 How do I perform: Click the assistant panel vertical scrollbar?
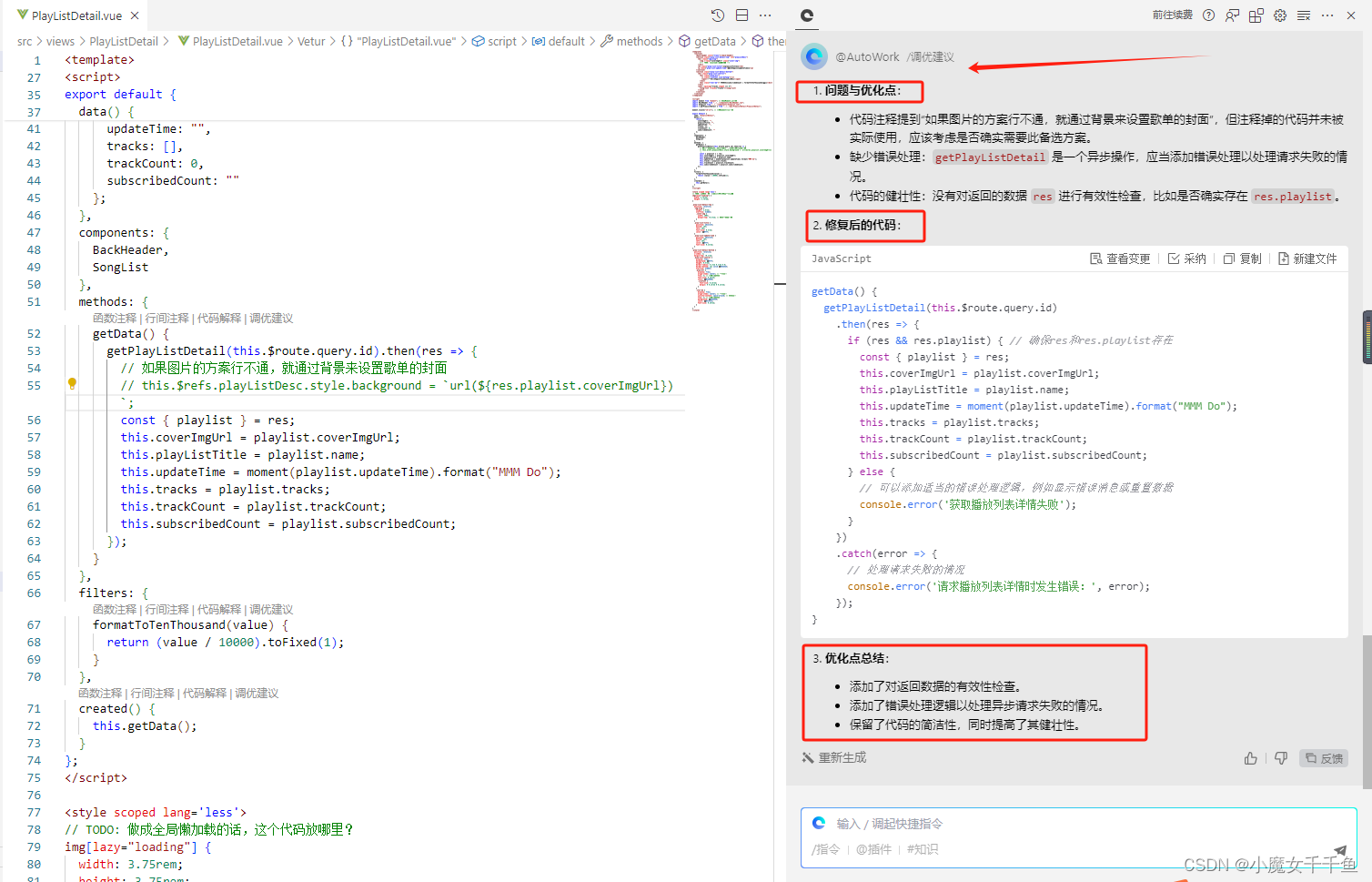(x=1367, y=710)
